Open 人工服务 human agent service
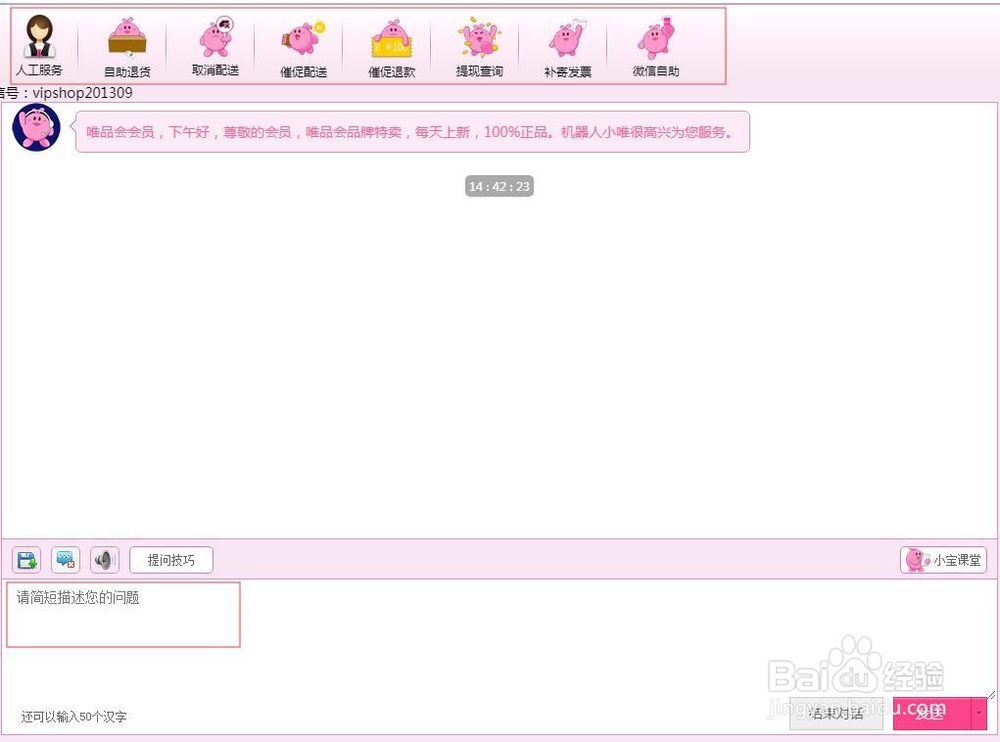 click(40, 45)
